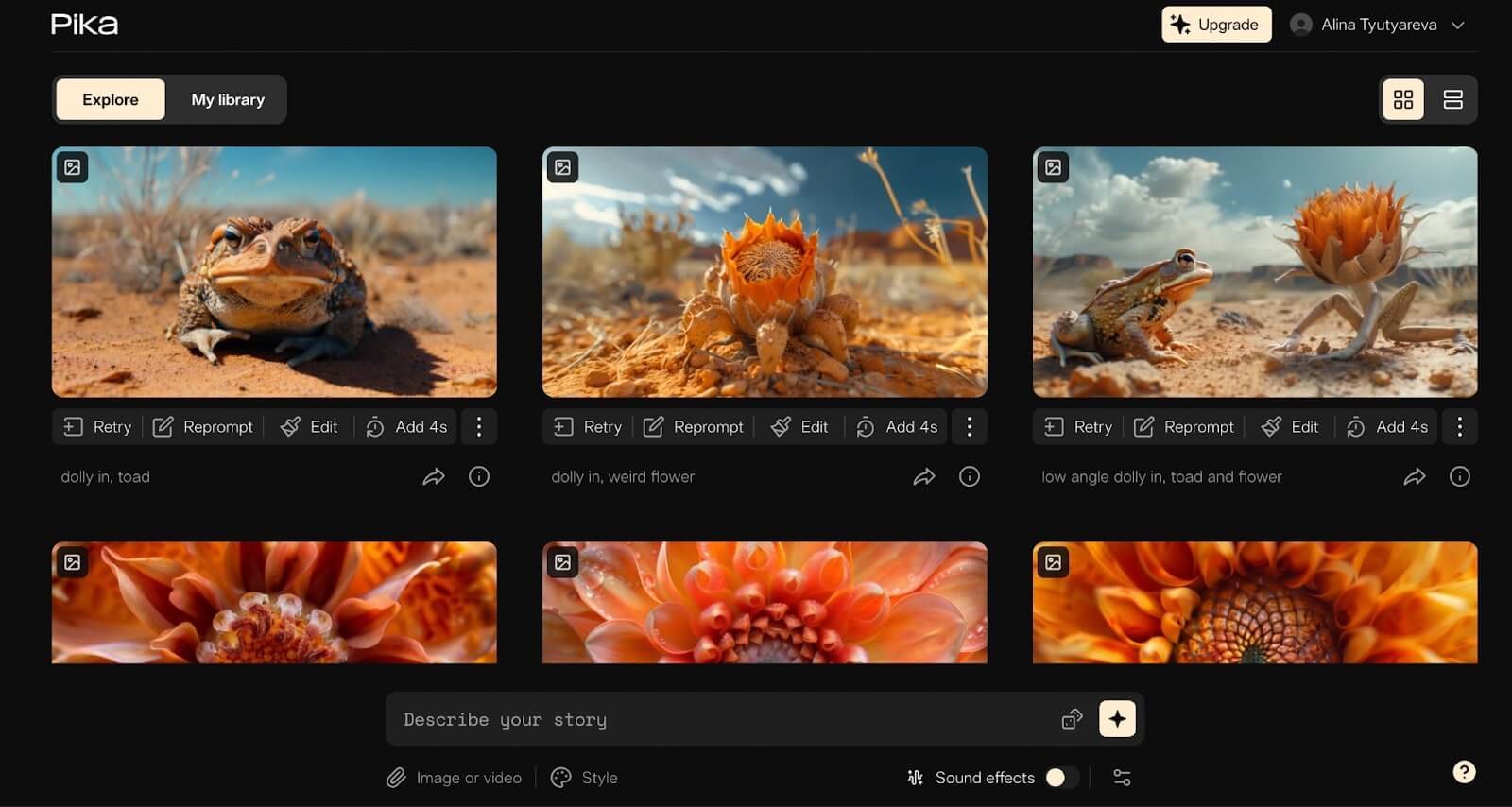Attach an Image or video
Image resolution: width=1512 pixels, height=807 pixels.
[x=454, y=778]
